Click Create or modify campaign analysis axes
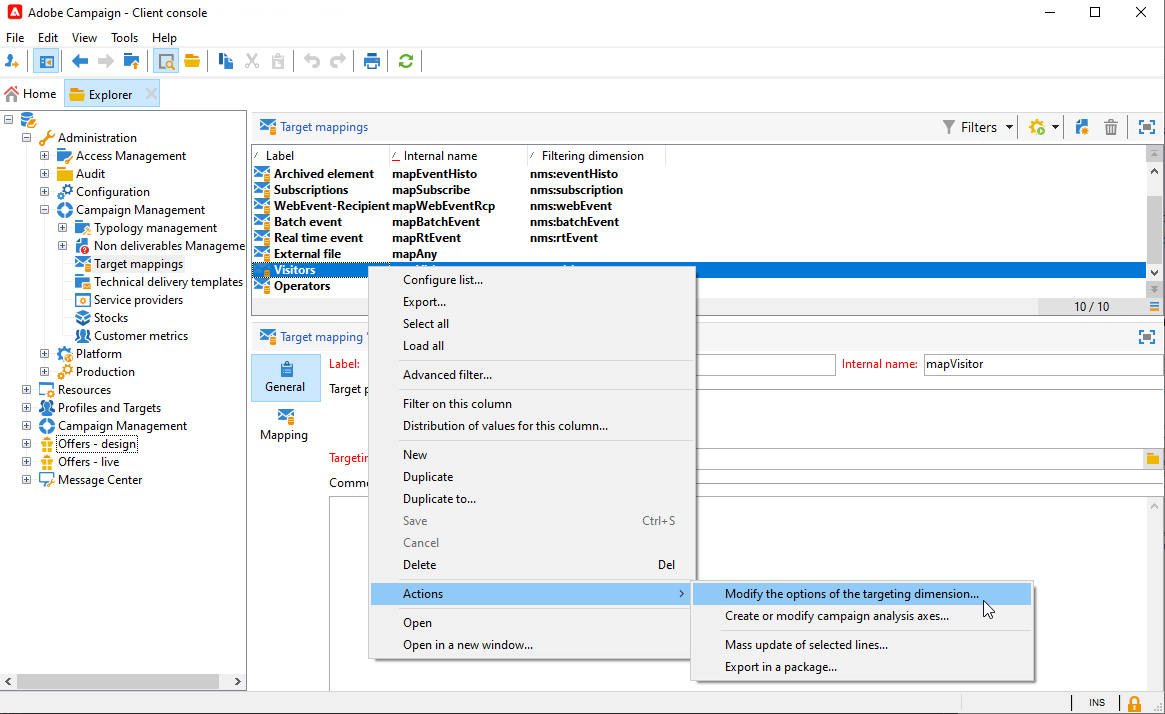Image resolution: width=1165 pixels, height=714 pixels. click(x=862, y=616)
